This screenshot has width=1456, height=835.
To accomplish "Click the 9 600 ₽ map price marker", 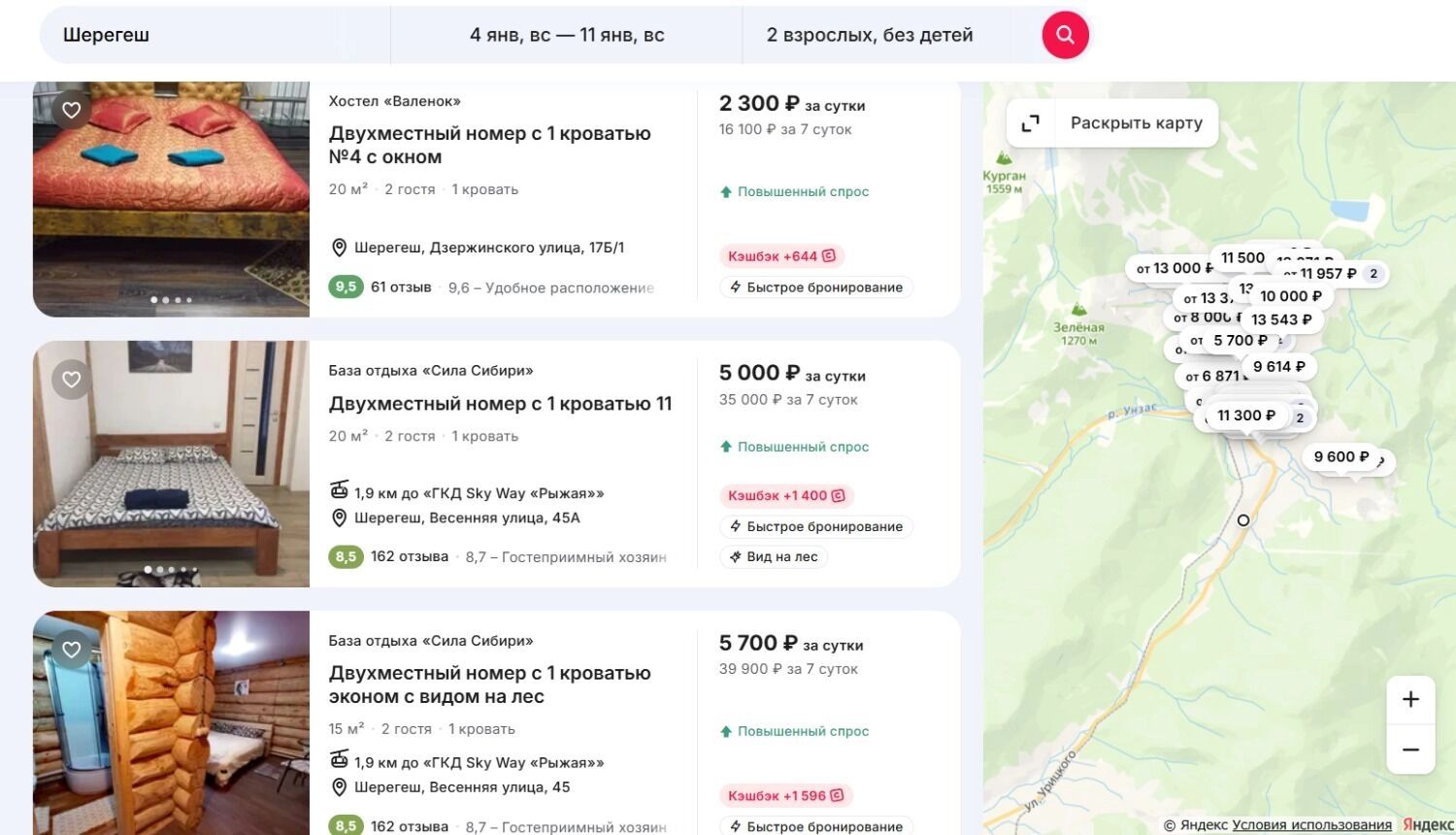I will click(1340, 456).
